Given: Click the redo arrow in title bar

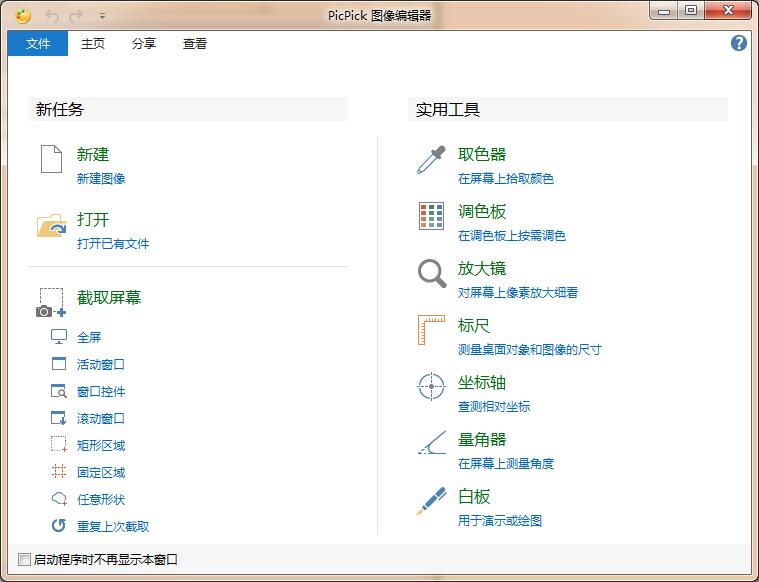Looking at the screenshot, I should pos(76,16).
